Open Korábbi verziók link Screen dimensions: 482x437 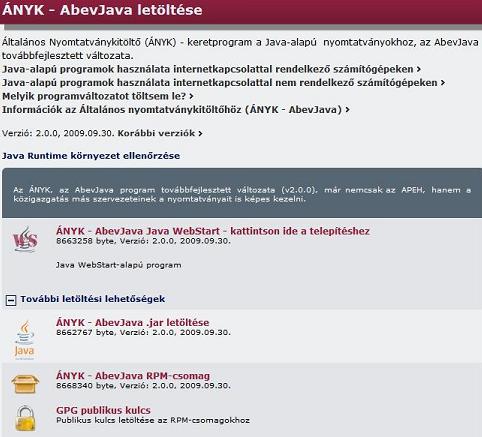(160, 133)
